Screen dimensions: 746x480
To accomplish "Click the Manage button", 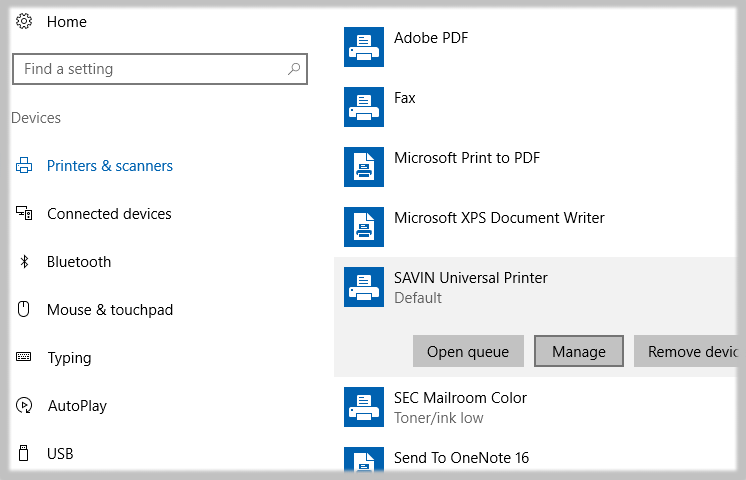I will [579, 351].
